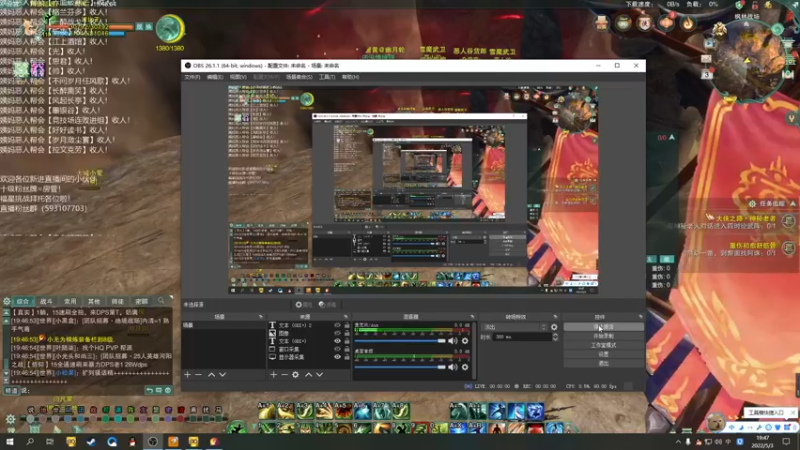The image size is (800, 450).
Task: Add a new scene with plus icon in Scenes panel
Action: tap(187, 374)
